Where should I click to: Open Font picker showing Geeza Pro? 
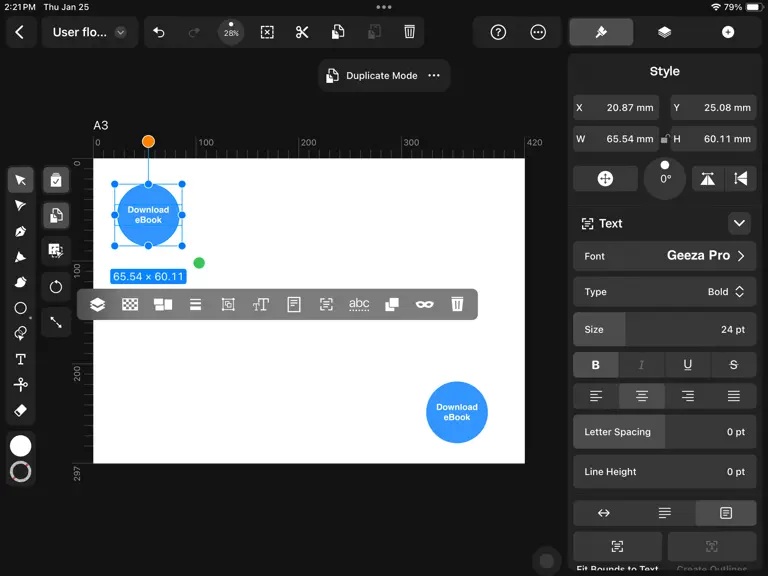[665, 256]
